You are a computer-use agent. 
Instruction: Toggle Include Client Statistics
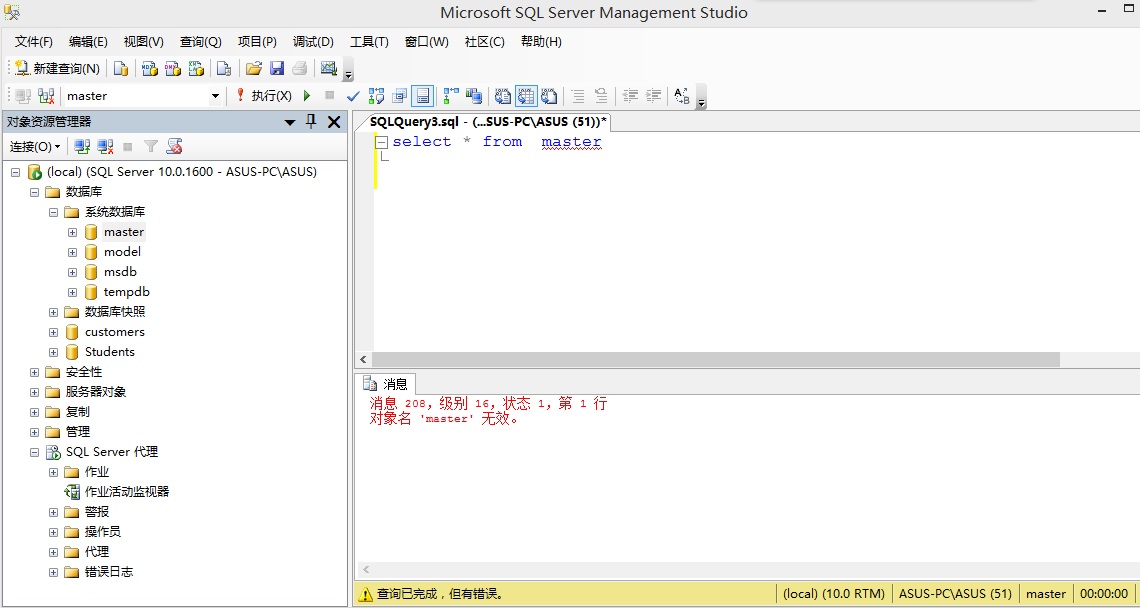click(475, 96)
